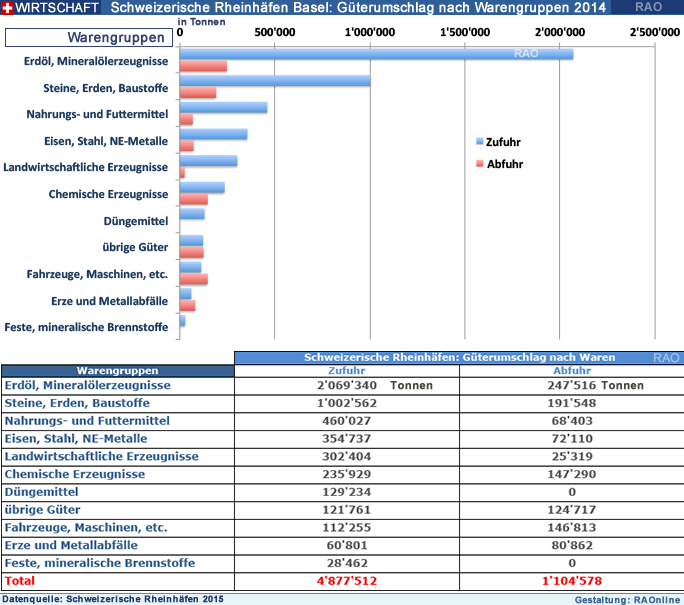Screen dimensions: 684x605
Task: Click the Steine, Erden, Baustoffe blue bar
Action: [x=274, y=80]
